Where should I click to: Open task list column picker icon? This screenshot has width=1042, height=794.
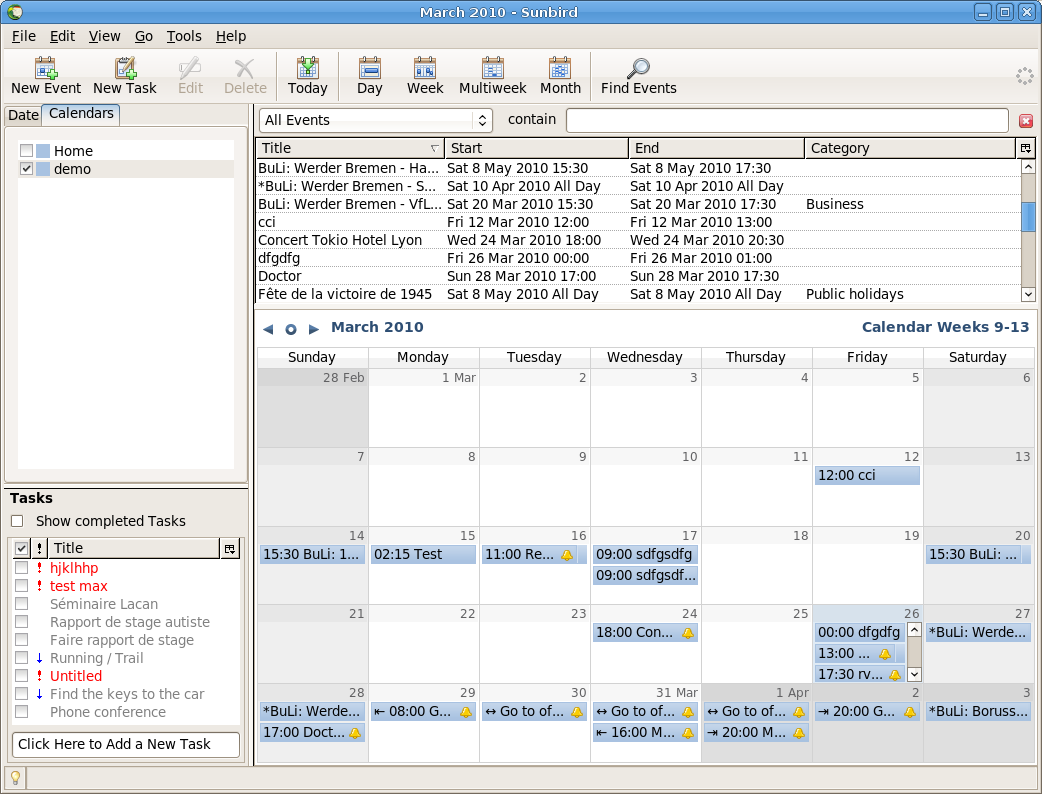point(230,549)
